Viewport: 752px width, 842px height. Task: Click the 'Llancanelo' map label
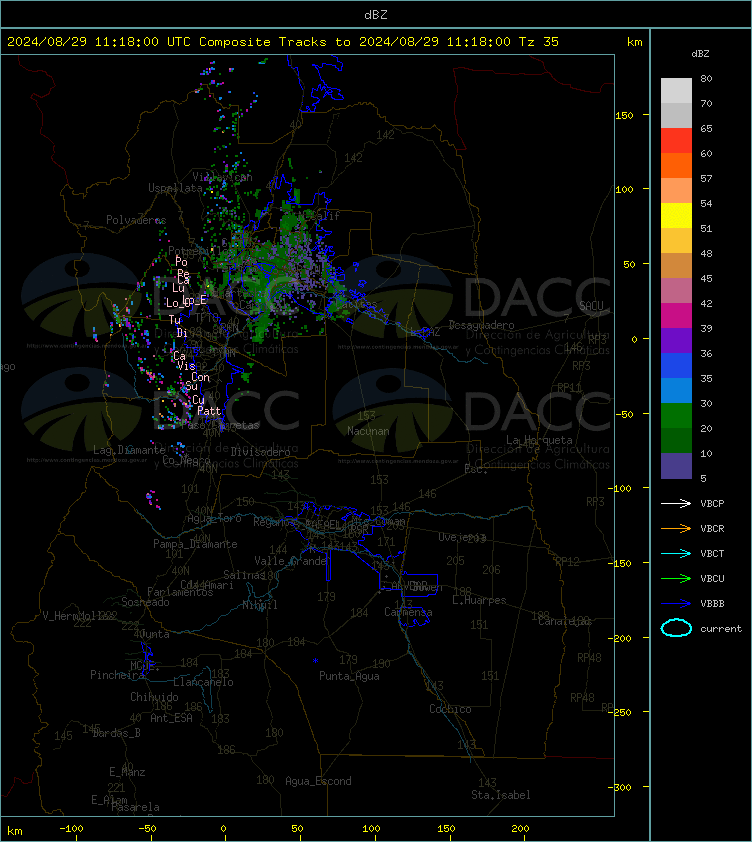[x=203, y=681]
